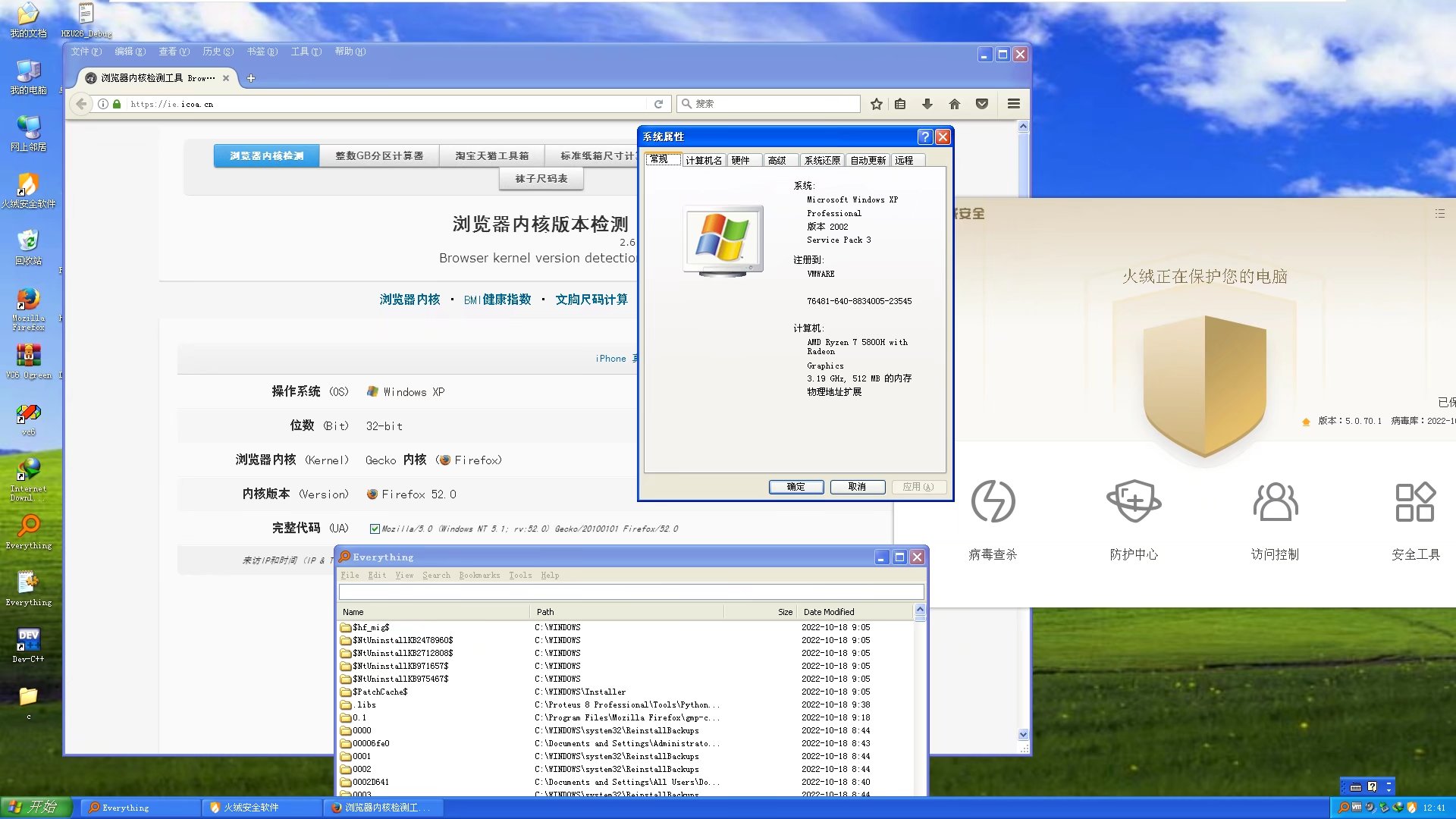Open Firefox downloads arrow icon
This screenshot has width=1456, height=819.
927,104
